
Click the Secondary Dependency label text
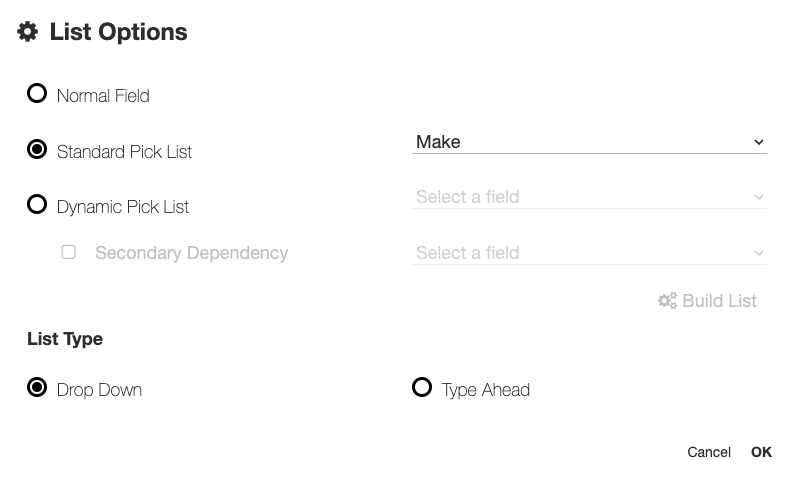click(x=191, y=253)
